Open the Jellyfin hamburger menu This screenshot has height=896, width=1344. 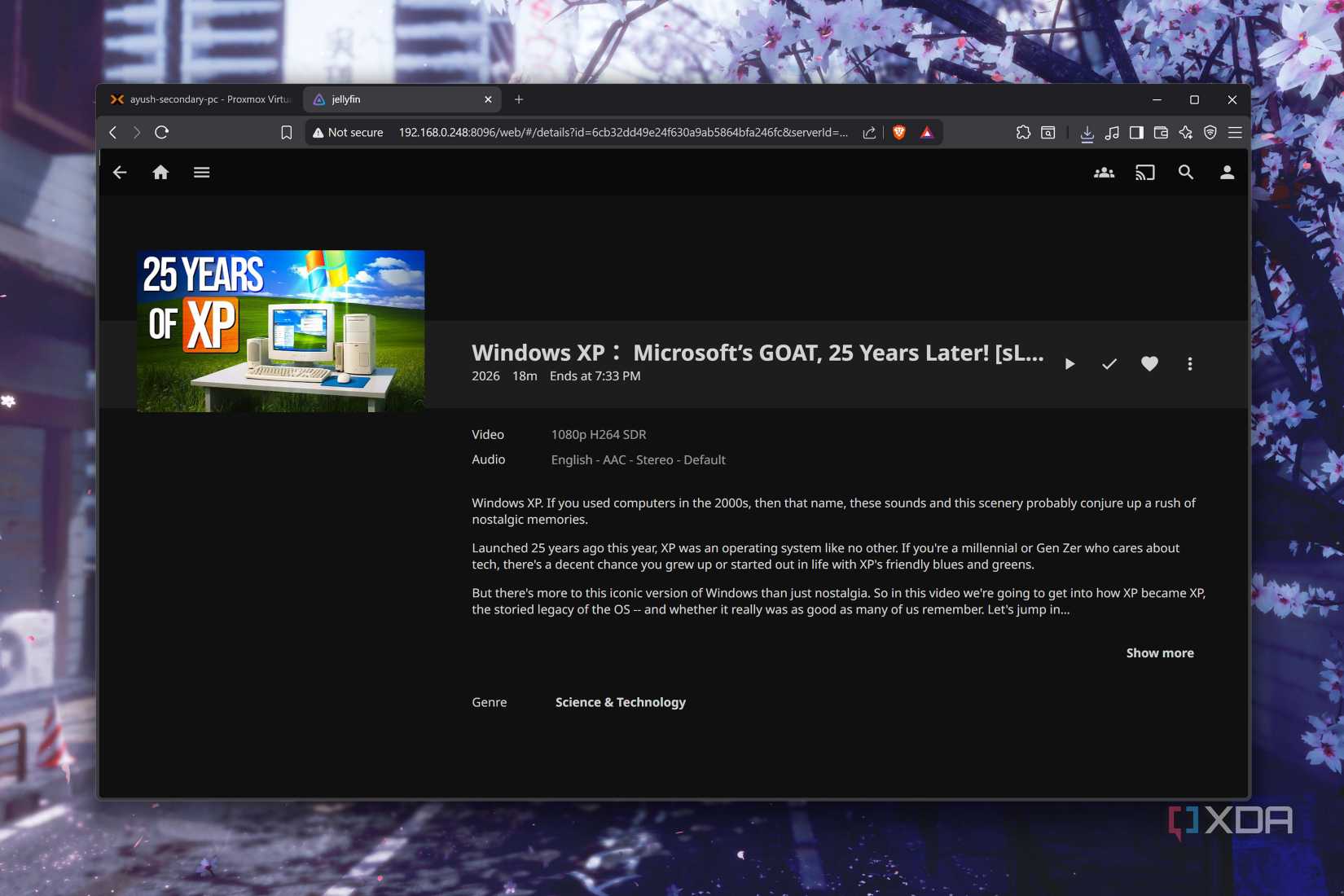coord(202,173)
